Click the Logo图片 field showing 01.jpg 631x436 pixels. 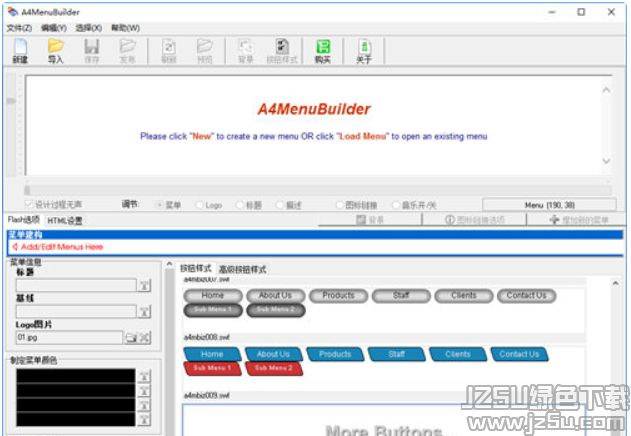pyautogui.click(x=69, y=337)
